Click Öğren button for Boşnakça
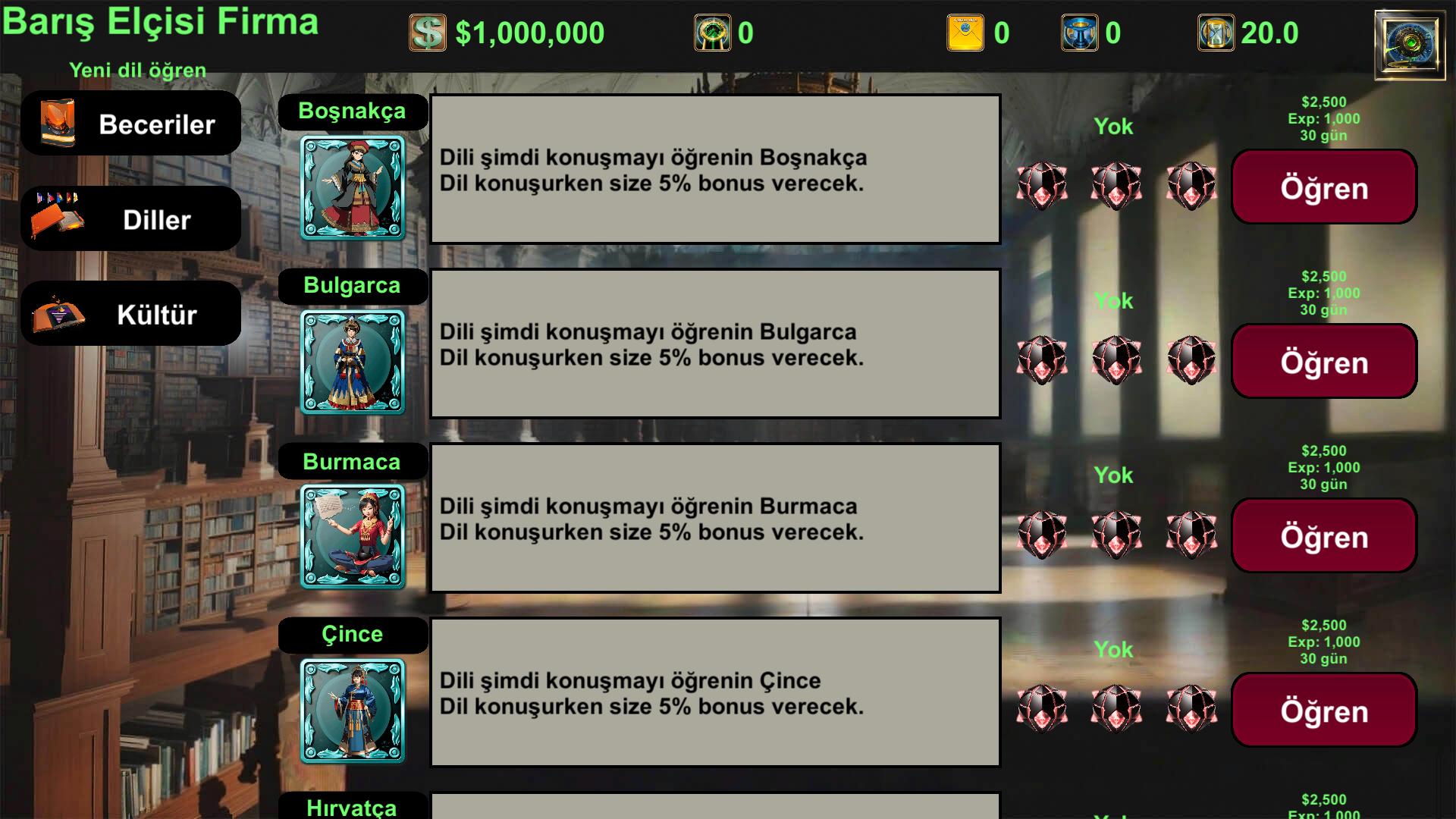 [1324, 187]
